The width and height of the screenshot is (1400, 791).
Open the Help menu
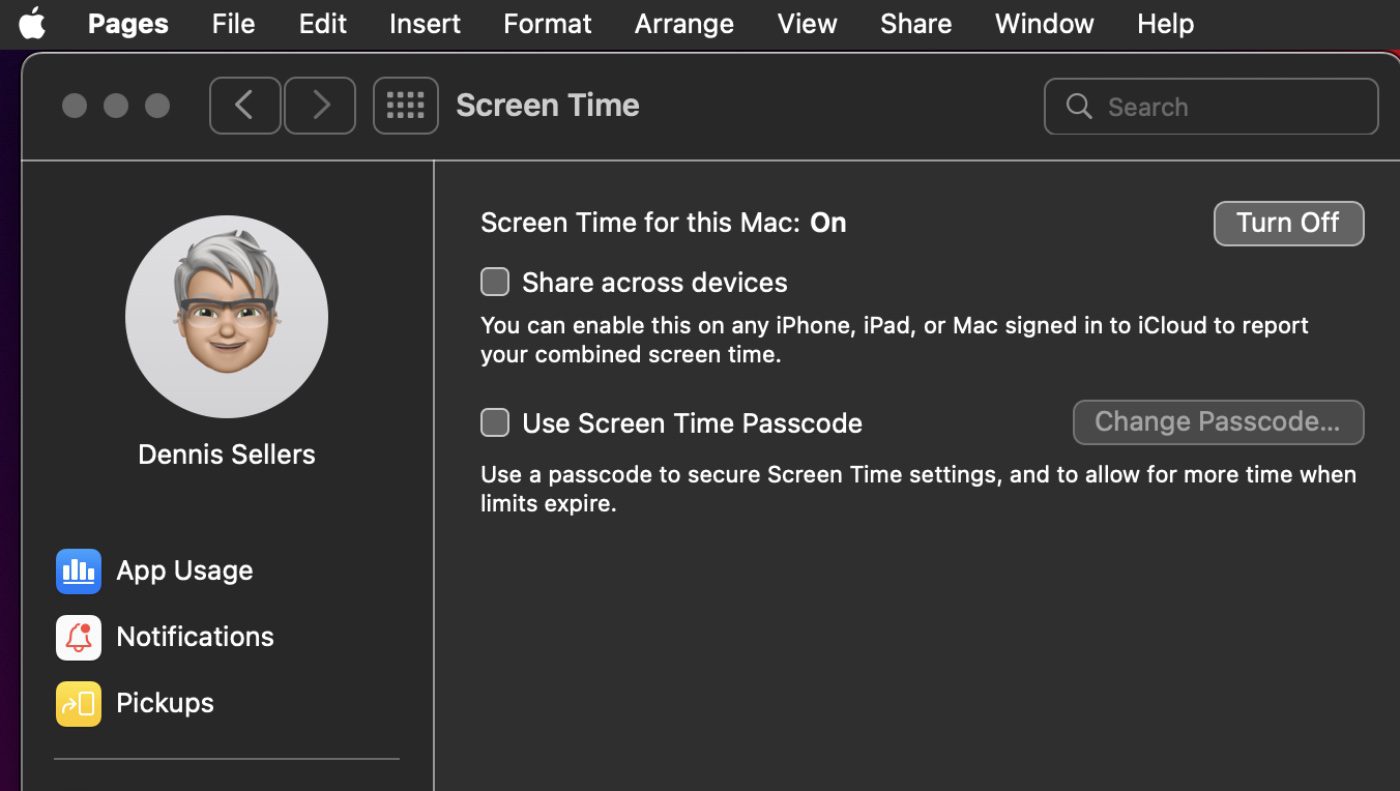click(1165, 23)
